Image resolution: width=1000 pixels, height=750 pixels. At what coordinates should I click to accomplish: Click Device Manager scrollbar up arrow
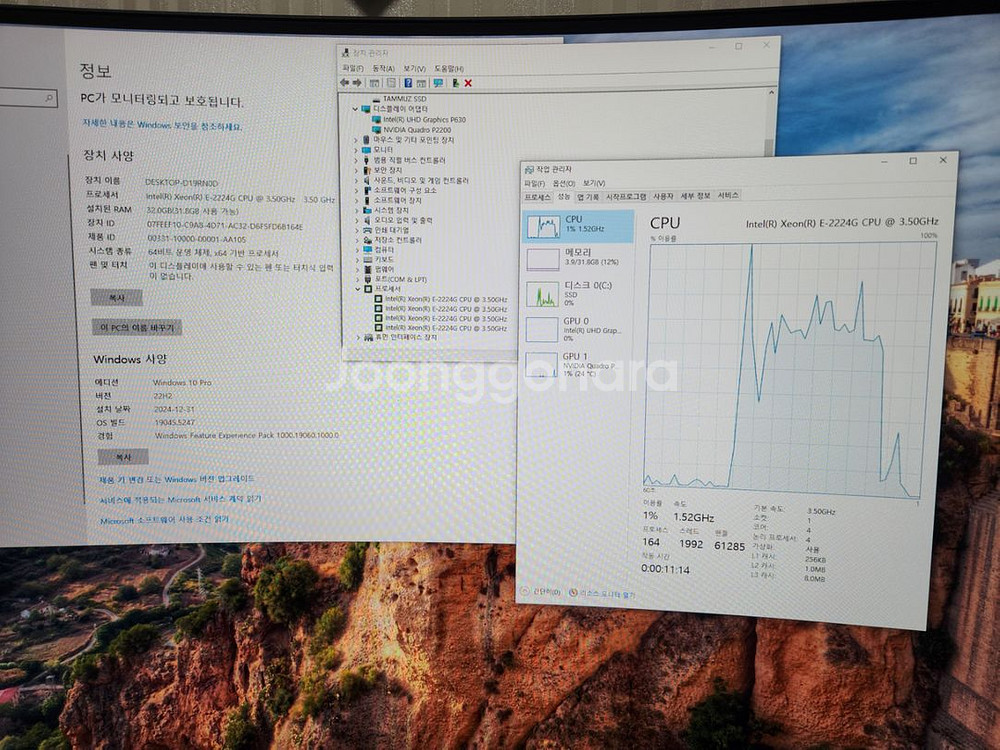coord(771,93)
